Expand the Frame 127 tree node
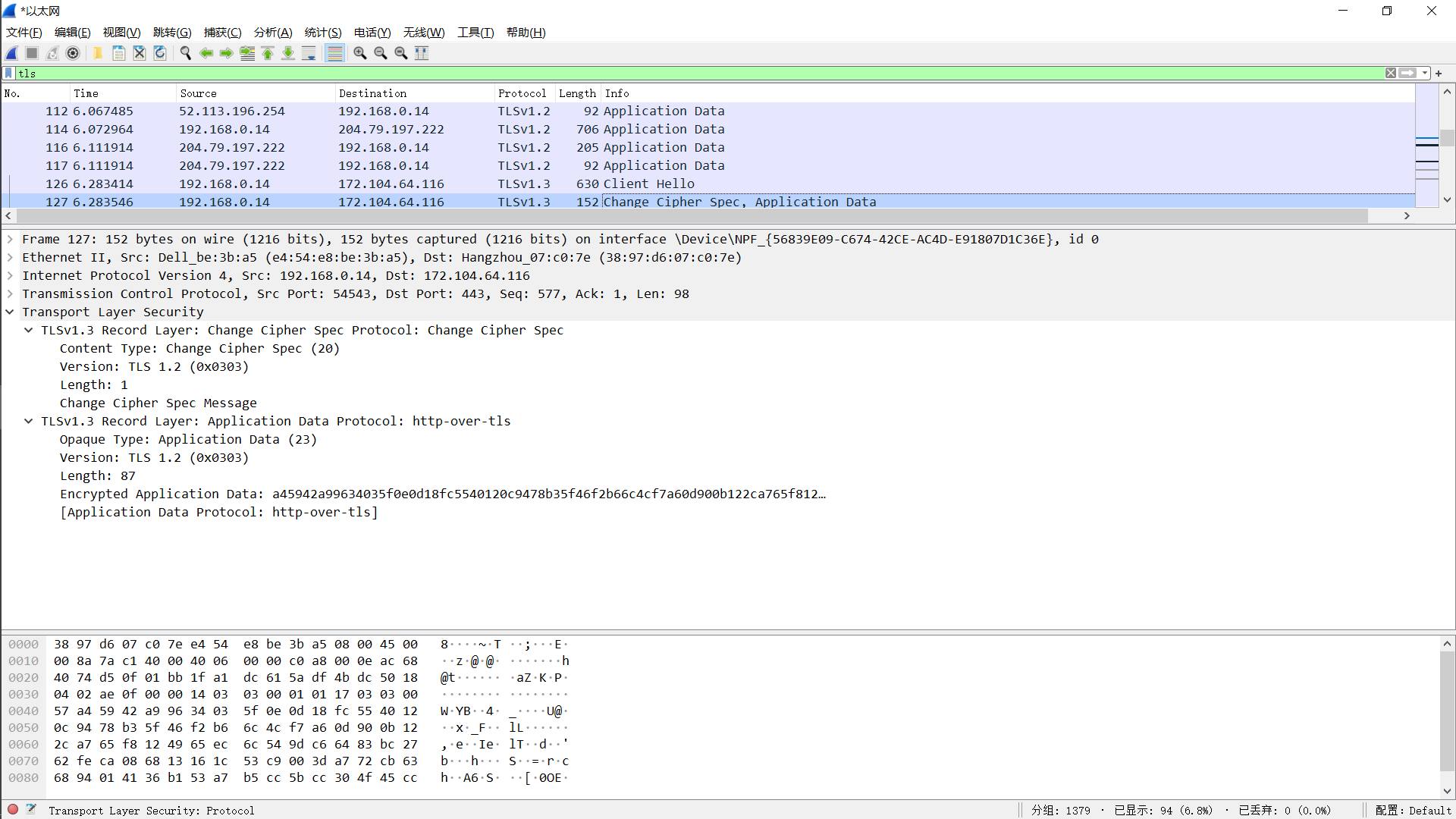This screenshot has width=1456, height=819. tap(10, 240)
